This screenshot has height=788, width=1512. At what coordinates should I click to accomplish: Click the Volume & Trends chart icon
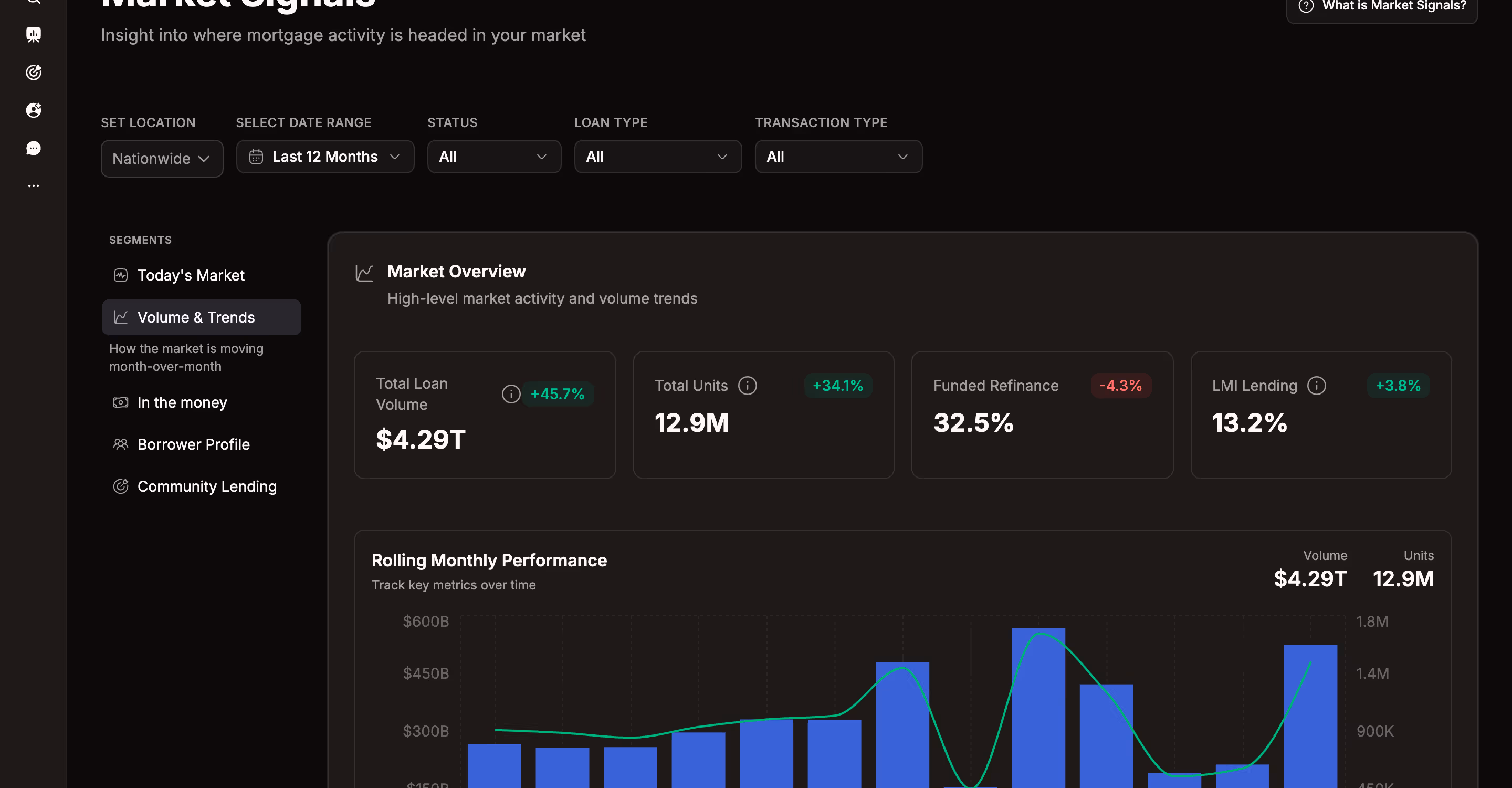(120, 317)
